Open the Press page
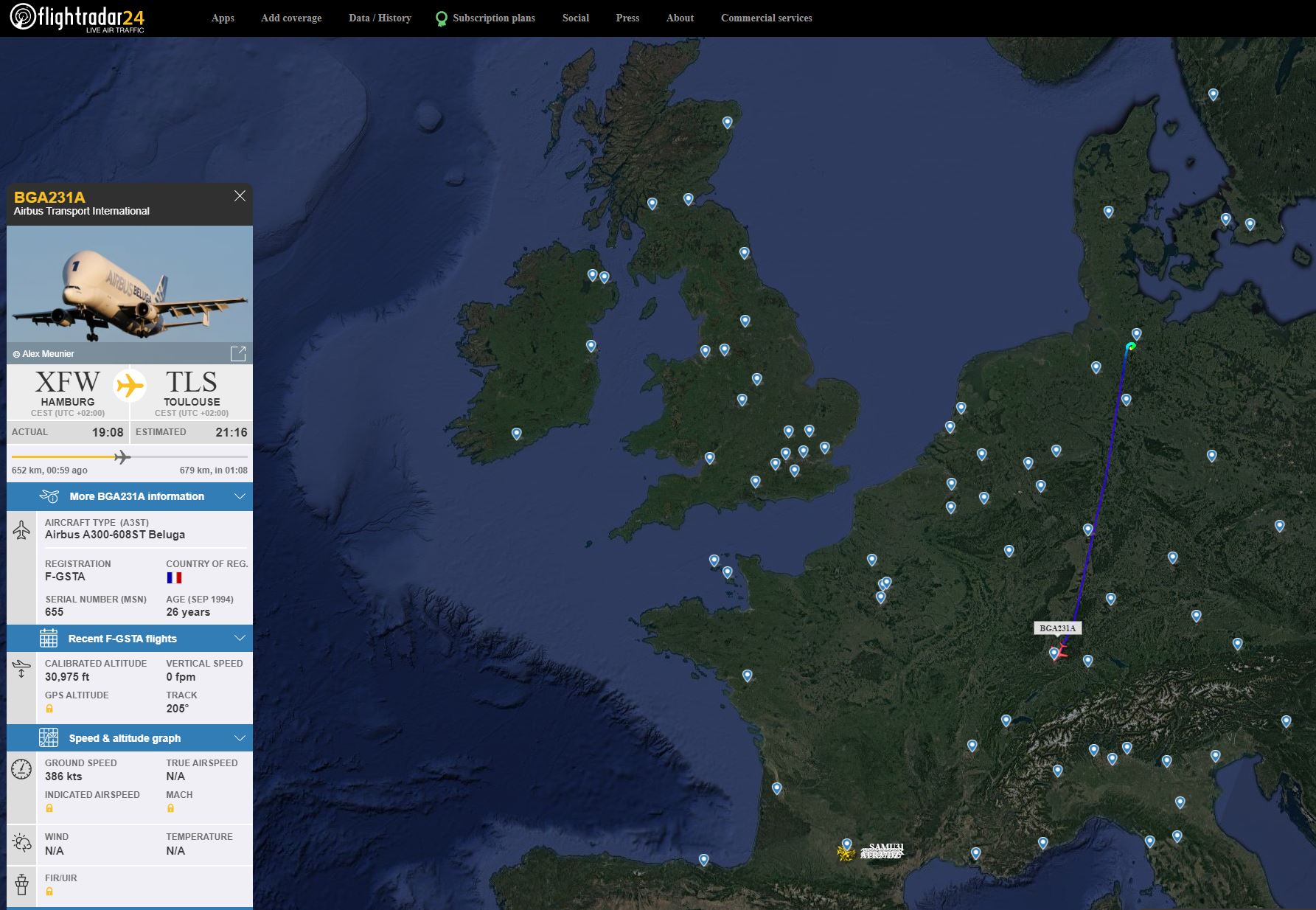 [x=627, y=18]
